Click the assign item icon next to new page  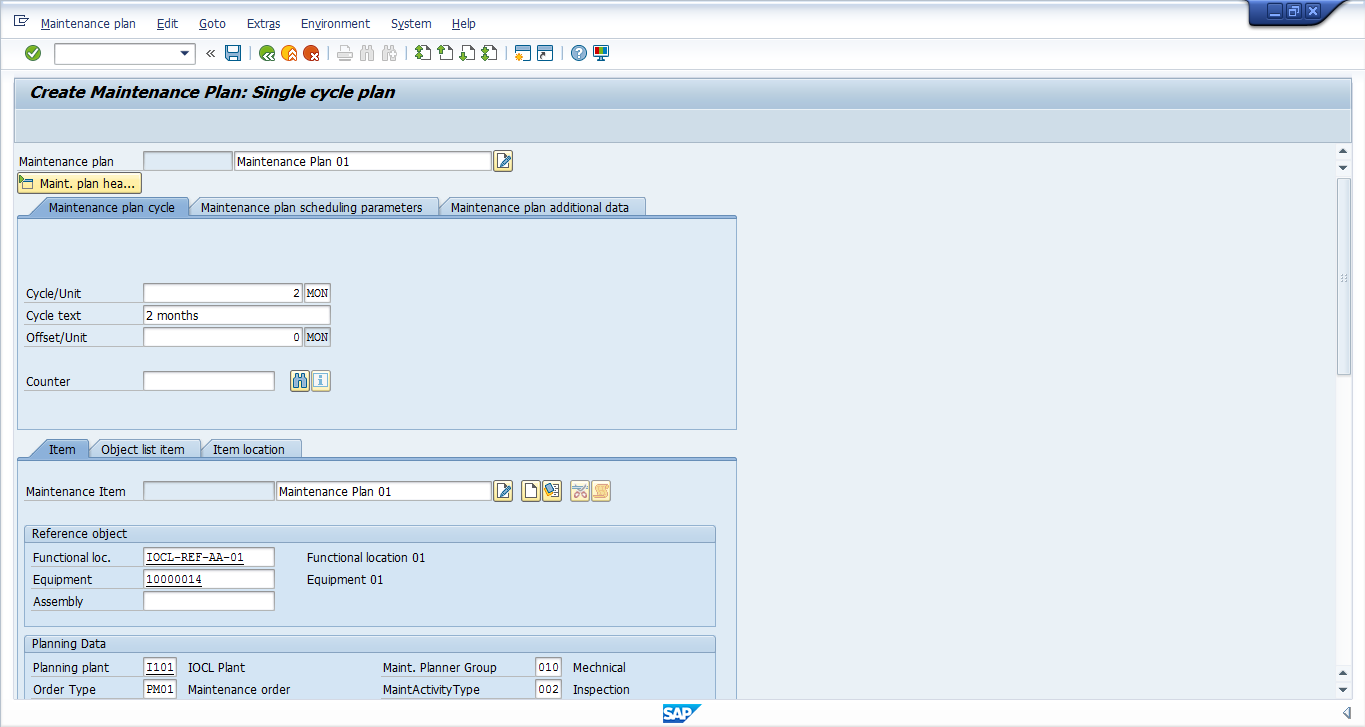pyautogui.click(x=552, y=491)
